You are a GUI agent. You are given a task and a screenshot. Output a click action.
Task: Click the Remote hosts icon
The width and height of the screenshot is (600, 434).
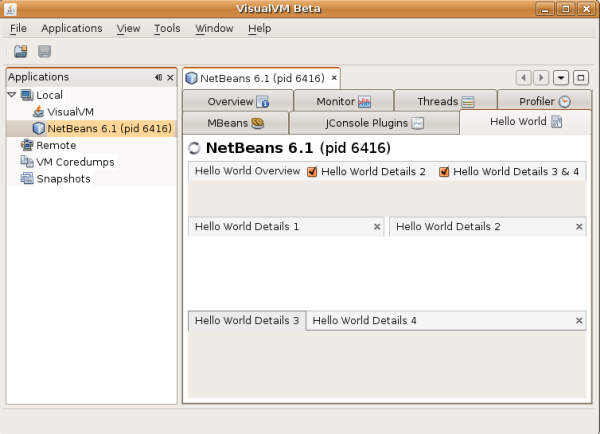27,145
